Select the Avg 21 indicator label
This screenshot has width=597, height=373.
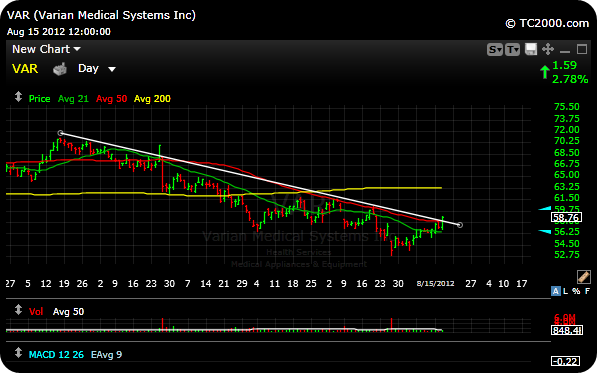73,99
